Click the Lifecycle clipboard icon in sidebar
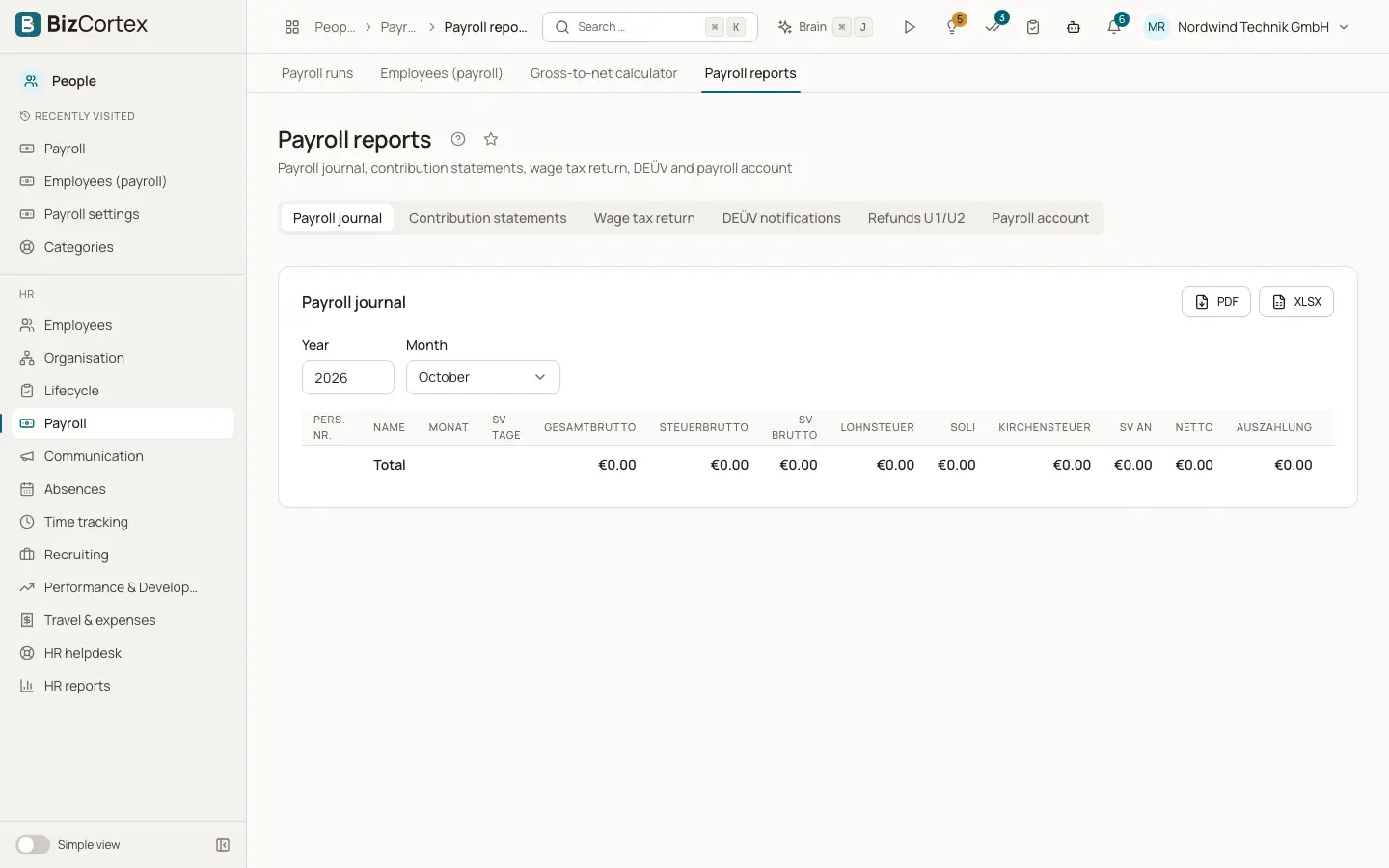Image resolution: width=1389 pixels, height=868 pixels. pos(27,391)
